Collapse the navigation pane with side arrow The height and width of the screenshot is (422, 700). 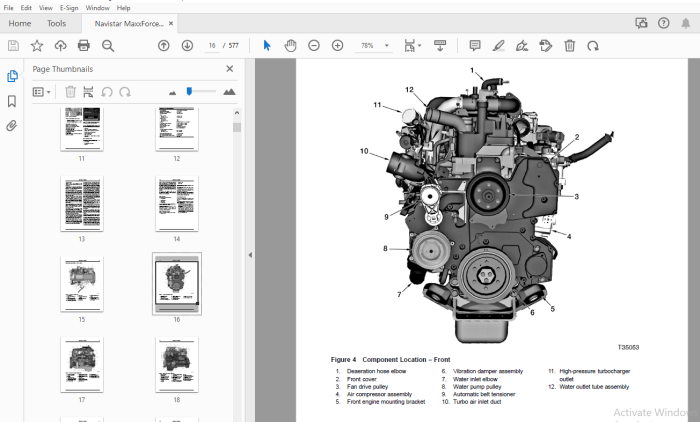click(250, 255)
